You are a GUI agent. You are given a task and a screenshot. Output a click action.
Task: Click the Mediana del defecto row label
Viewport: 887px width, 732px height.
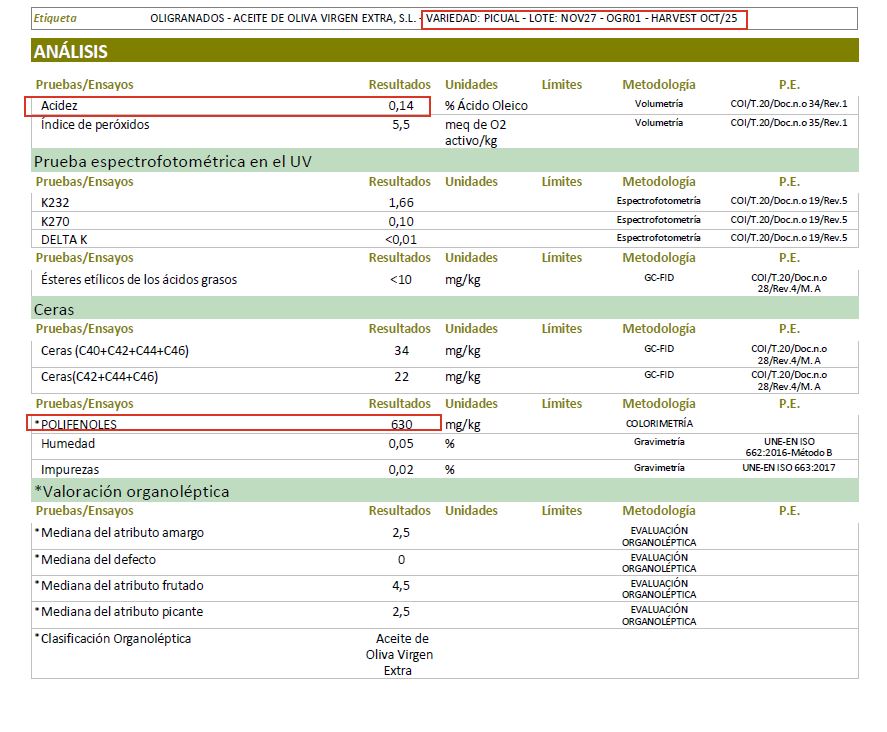point(98,560)
